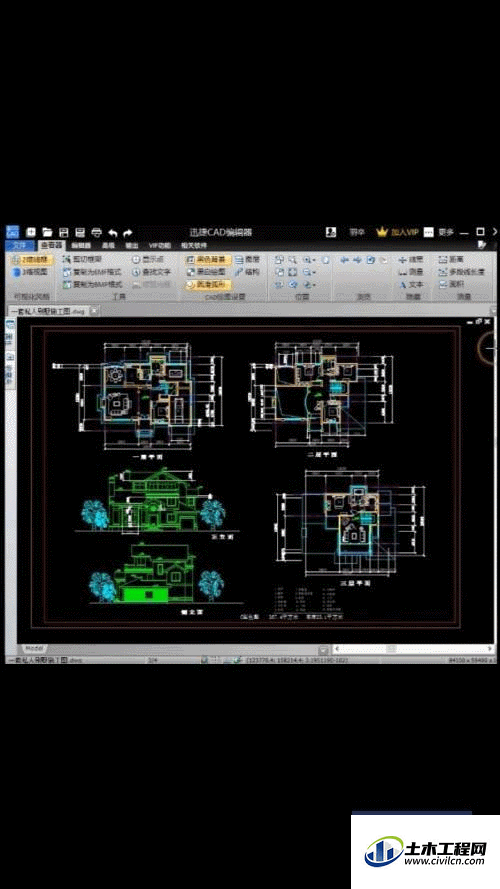This screenshot has height=889, width=500.
Task: Toggle 显示点 show points option
Action: coord(147,259)
